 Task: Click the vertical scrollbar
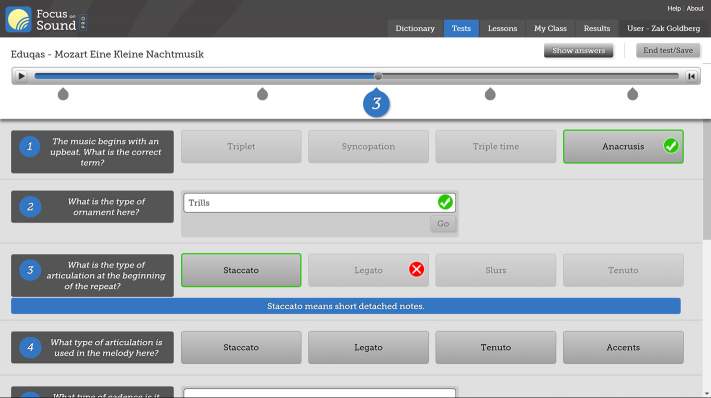(x=706, y=181)
